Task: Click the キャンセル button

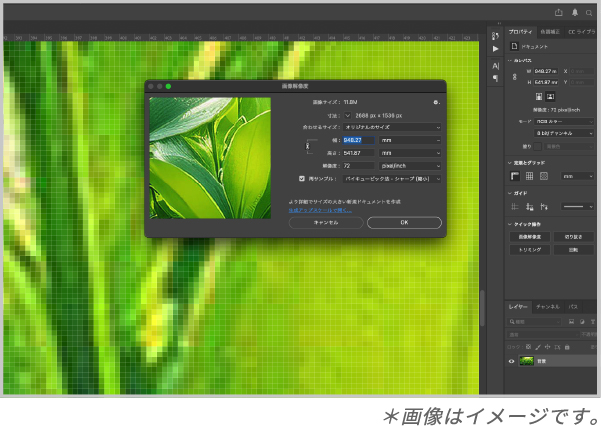Action: pyautogui.click(x=326, y=222)
